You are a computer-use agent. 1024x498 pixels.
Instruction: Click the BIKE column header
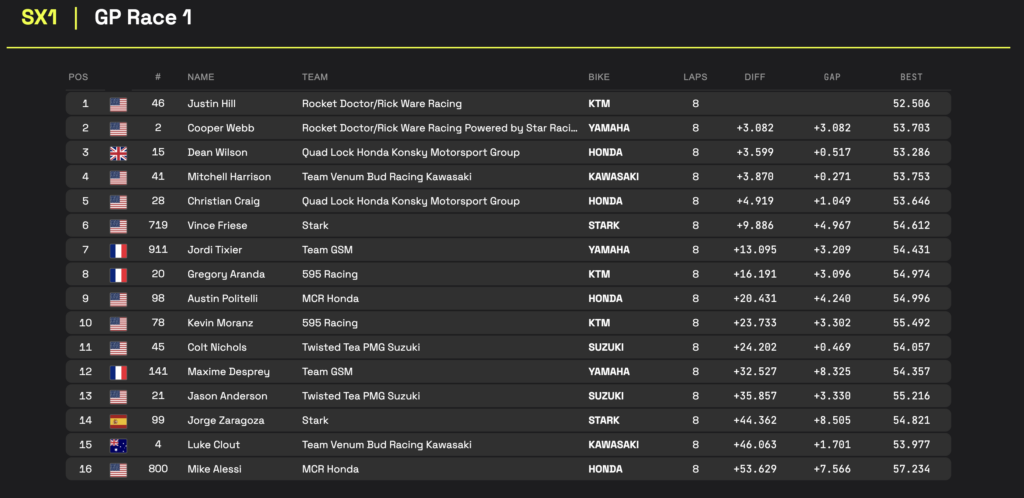tap(599, 77)
